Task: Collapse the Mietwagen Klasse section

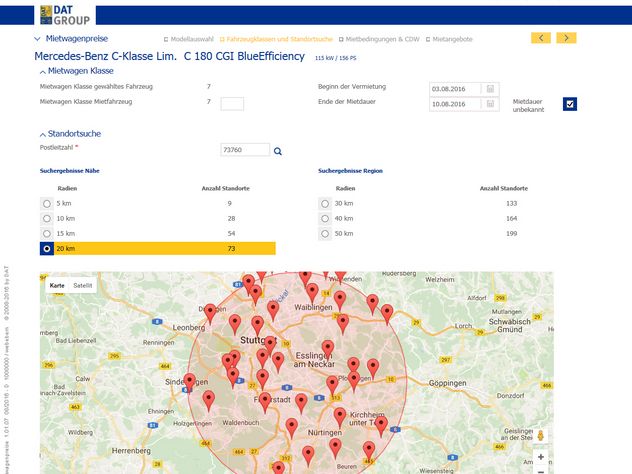Action: point(43,72)
